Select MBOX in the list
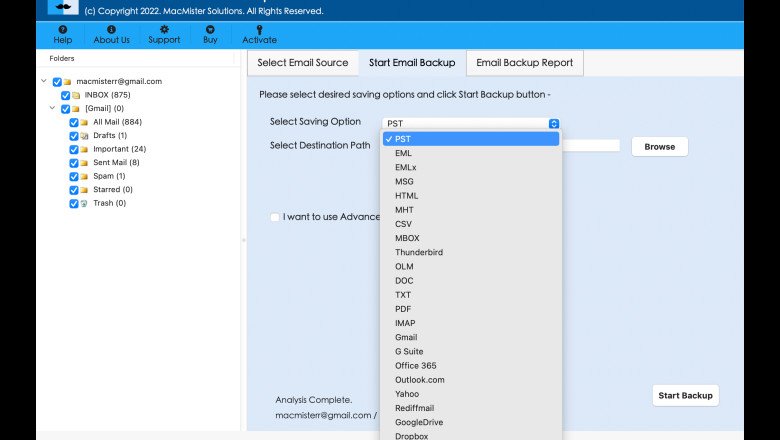 (471, 238)
